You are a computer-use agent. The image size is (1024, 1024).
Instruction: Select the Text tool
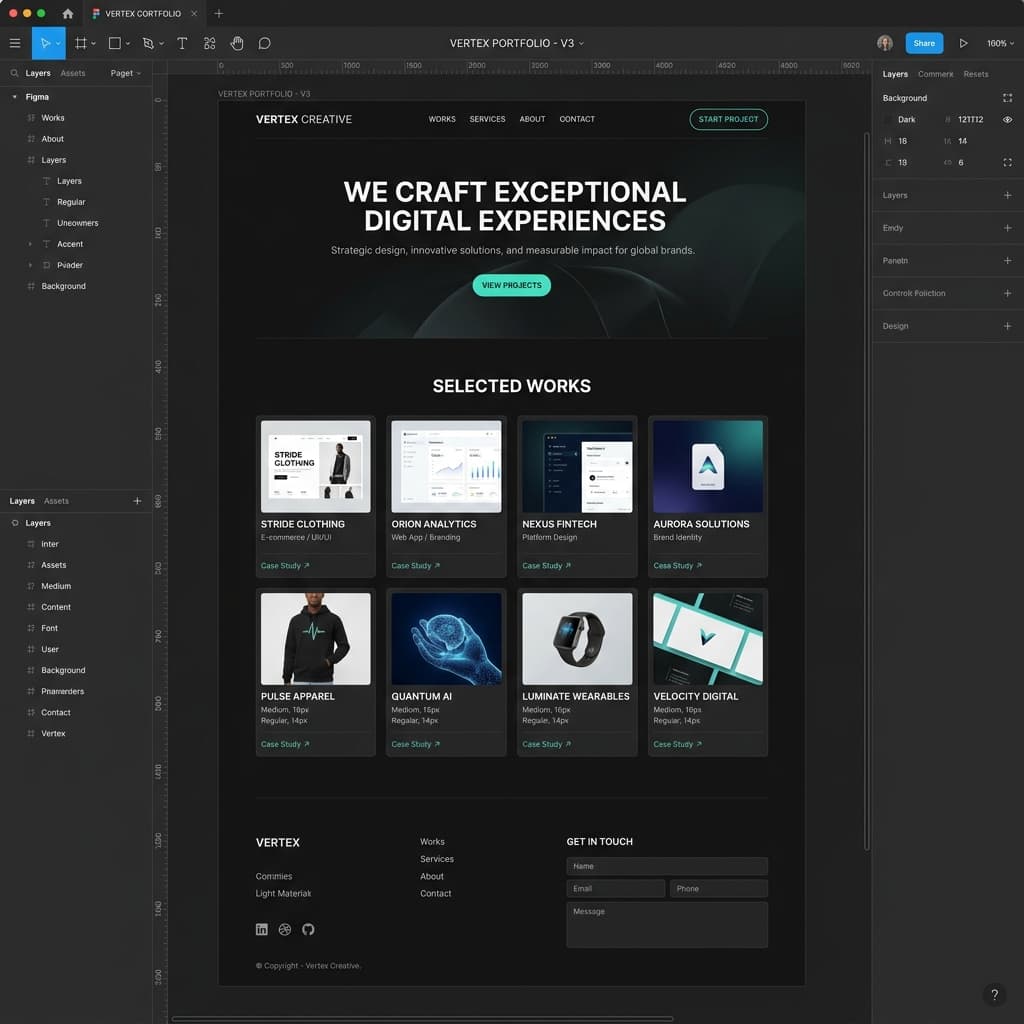182,43
